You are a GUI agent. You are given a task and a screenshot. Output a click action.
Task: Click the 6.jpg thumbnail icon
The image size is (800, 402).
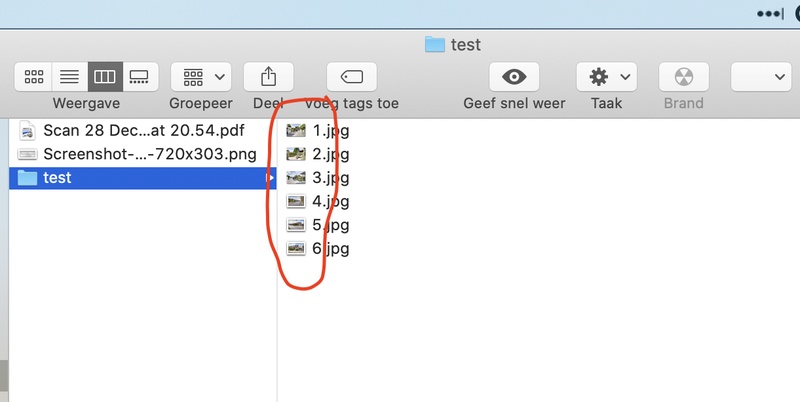pos(295,249)
